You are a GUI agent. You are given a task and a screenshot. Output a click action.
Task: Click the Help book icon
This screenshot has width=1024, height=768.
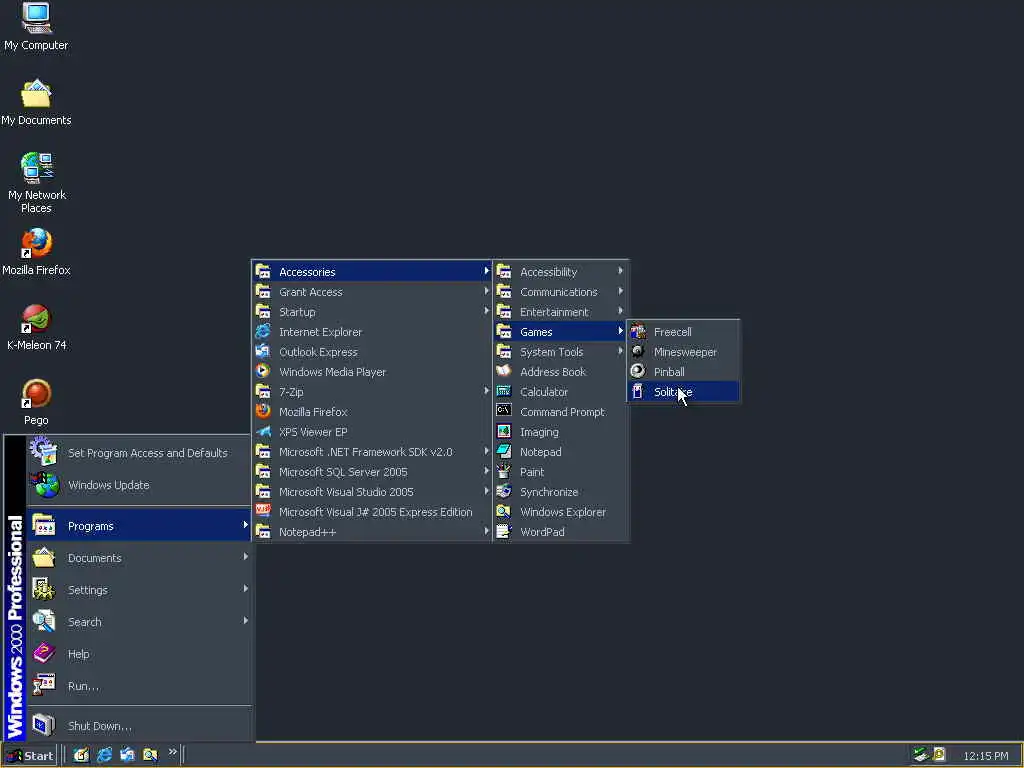(x=44, y=653)
